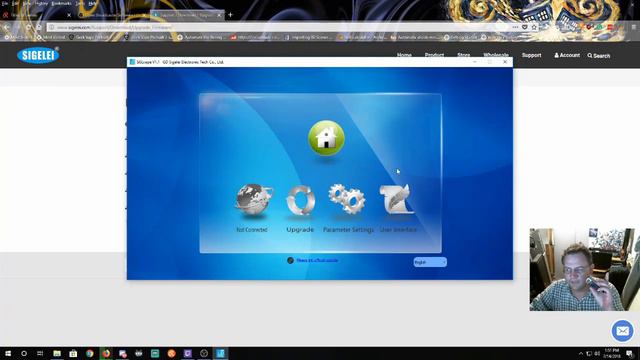This screenshot has height=360, width=640.
Task: Bookmark this page with the star icon
Action: click(x=534, y=27)
